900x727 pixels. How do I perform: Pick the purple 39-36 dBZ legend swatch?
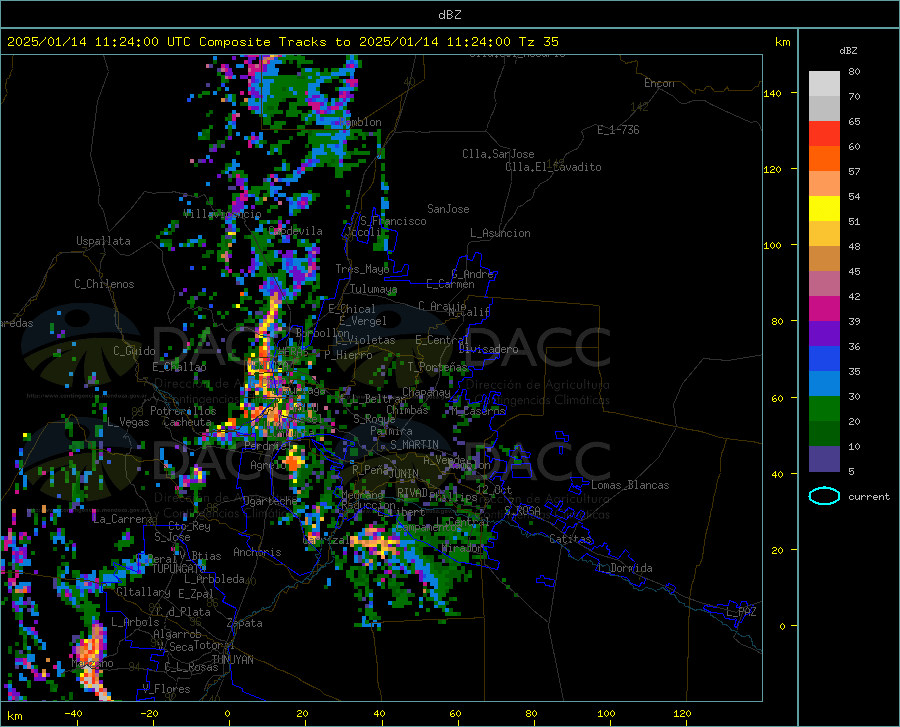[x=824, y=334]
